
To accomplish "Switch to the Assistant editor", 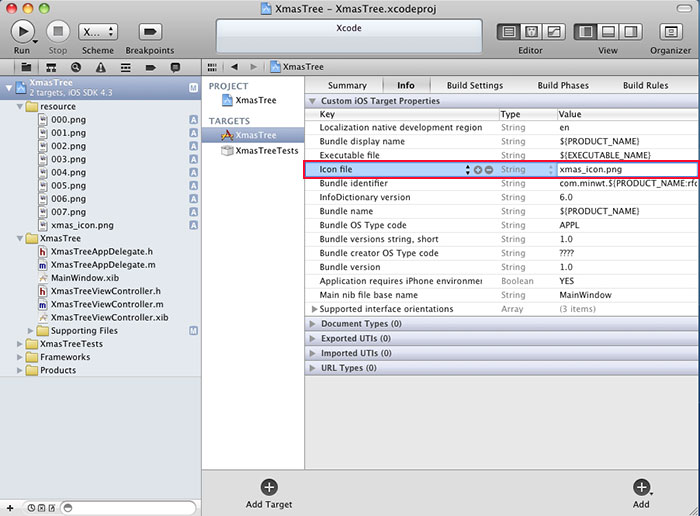I will pyautogui.click(x=531, y=32).
